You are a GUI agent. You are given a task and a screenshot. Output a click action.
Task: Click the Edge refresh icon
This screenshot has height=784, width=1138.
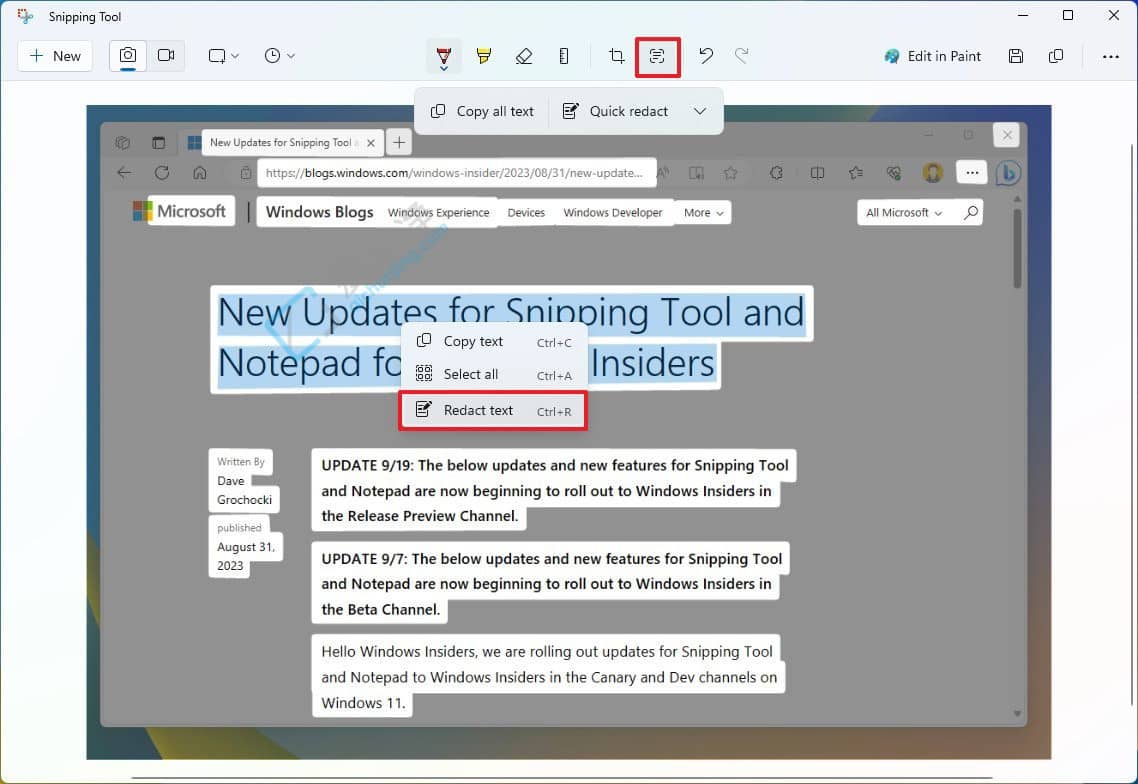coord(162,173)
